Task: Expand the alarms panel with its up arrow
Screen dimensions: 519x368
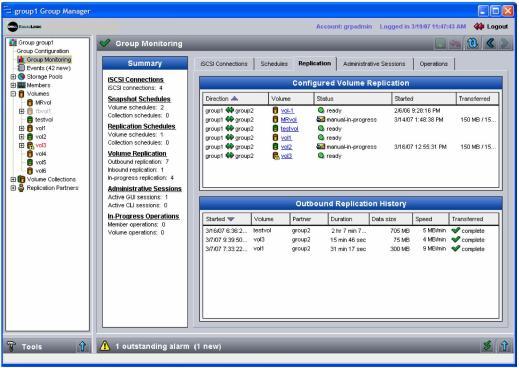Action: (x=504, y=346)
